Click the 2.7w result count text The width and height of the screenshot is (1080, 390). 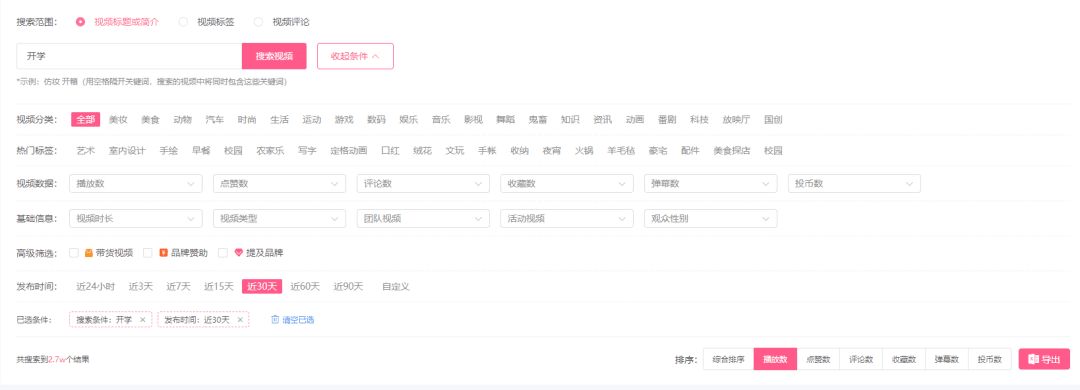[x=56, y=359]
